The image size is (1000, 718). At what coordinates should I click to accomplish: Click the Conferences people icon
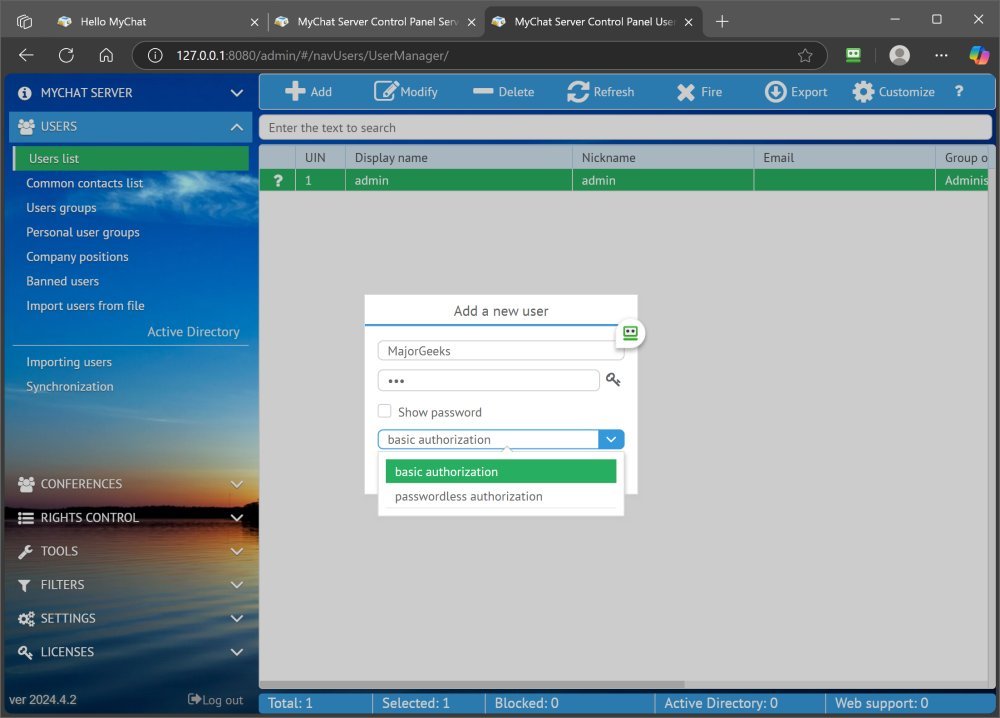click(x=26, y=484)
